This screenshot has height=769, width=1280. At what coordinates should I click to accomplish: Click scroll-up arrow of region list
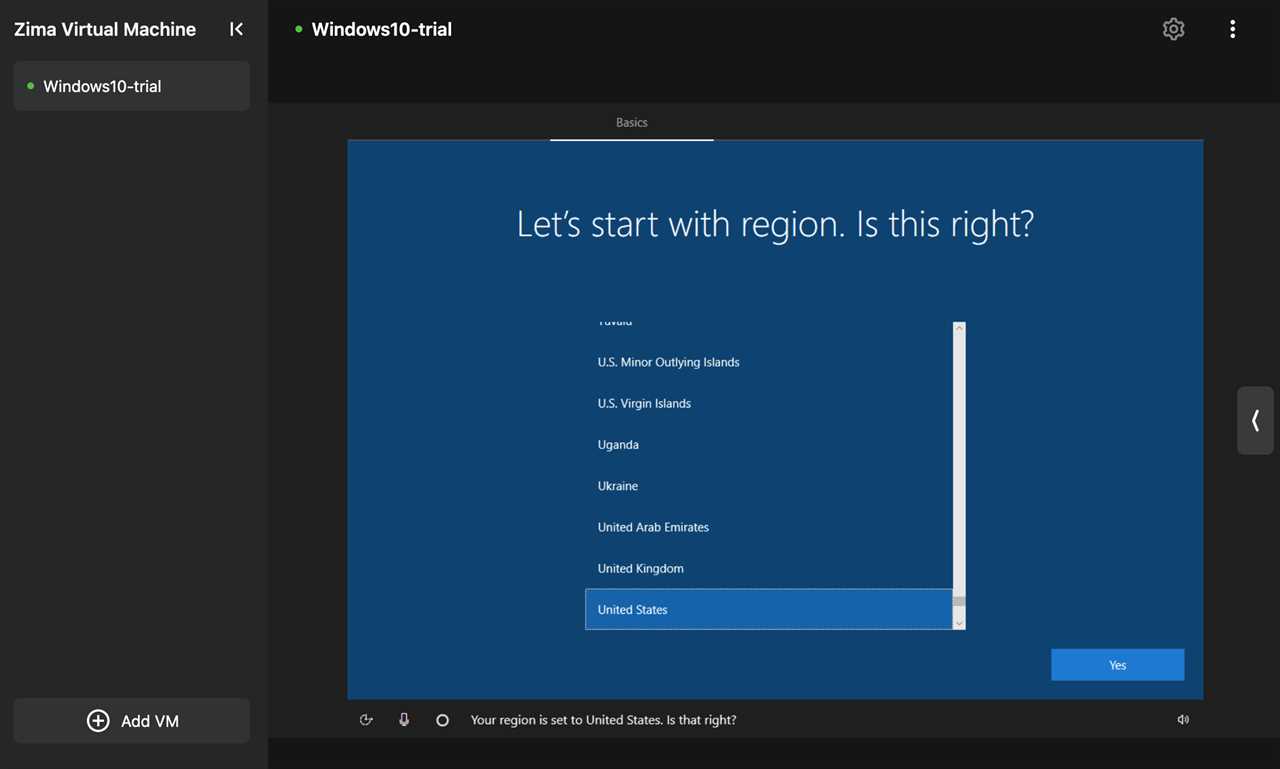point(959,328)
